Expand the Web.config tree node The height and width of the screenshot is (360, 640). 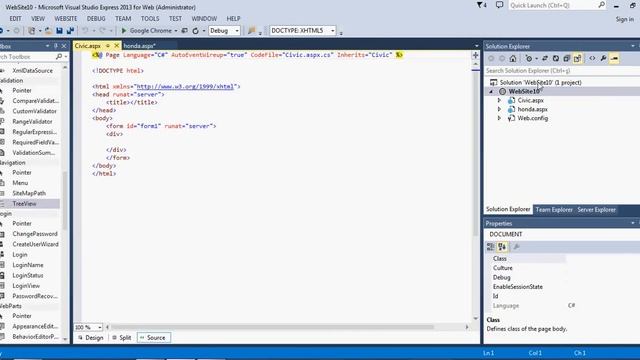(499, 118)
